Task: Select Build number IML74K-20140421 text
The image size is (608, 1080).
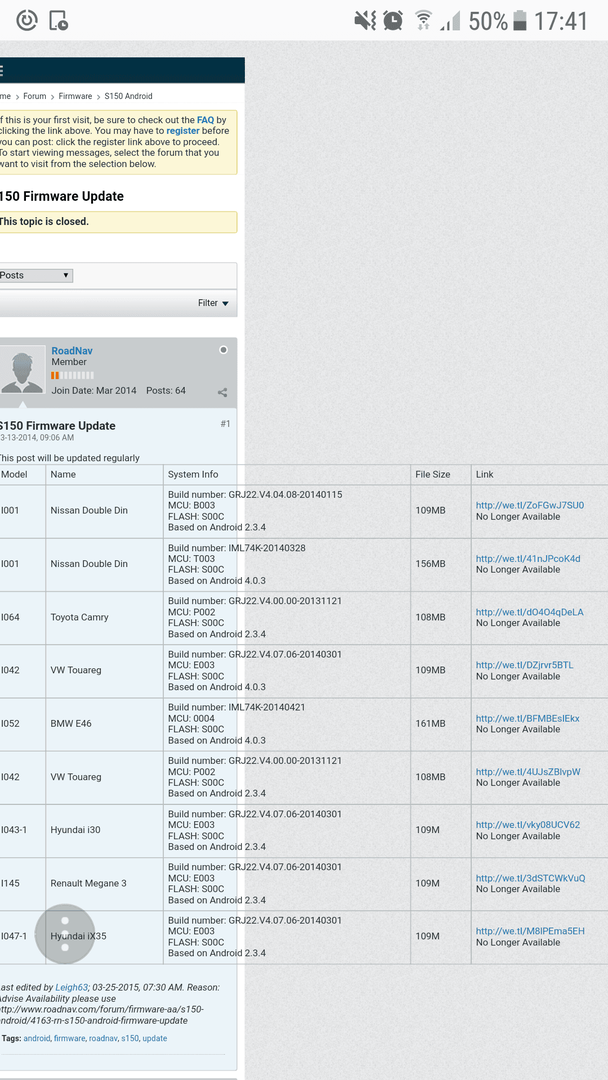Action: pos(237,707)
